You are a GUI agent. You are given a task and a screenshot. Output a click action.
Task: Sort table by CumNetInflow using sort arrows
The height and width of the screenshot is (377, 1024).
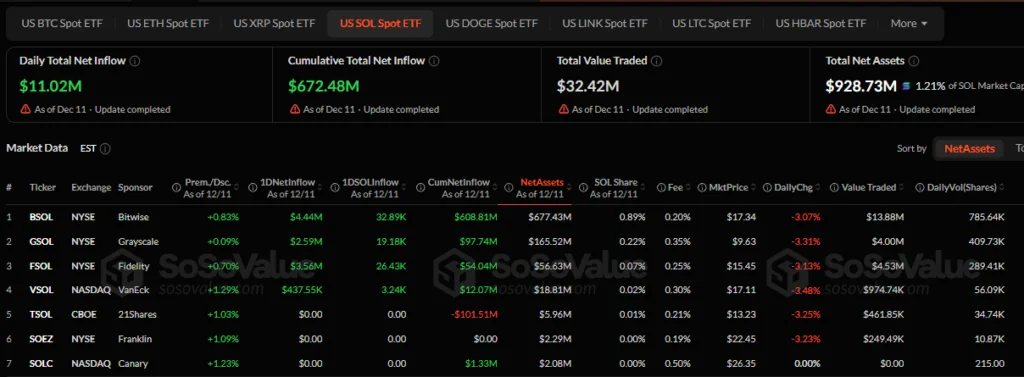click(494, 188)
